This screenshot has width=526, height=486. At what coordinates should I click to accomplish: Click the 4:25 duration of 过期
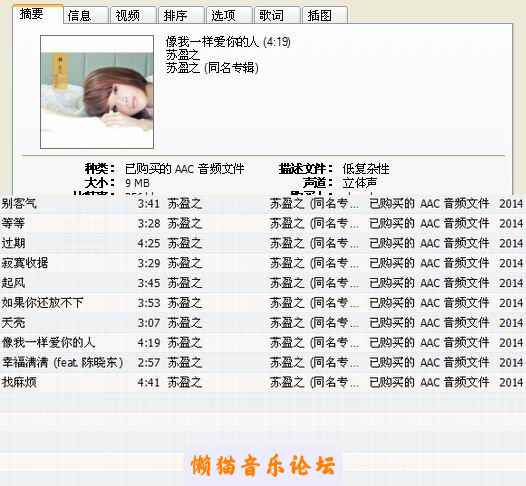click(149, 243)
